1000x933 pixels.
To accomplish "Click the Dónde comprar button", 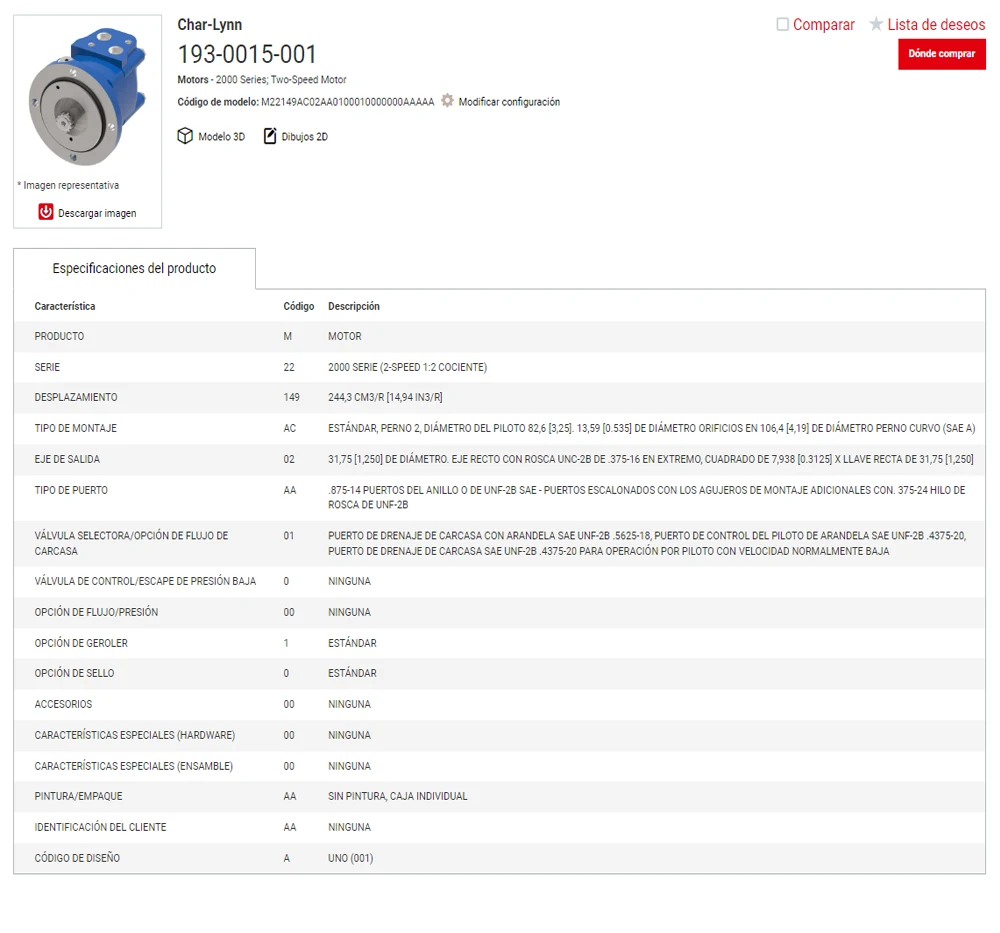I will coord(941,54).
